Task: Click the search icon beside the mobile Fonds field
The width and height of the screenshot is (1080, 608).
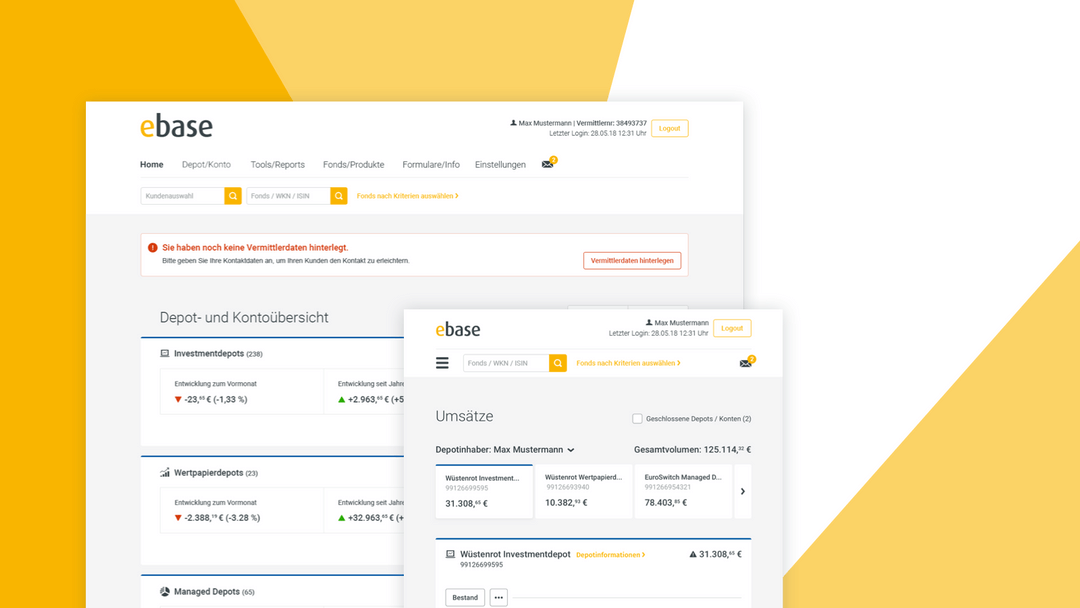Action: tap(558, 363)
